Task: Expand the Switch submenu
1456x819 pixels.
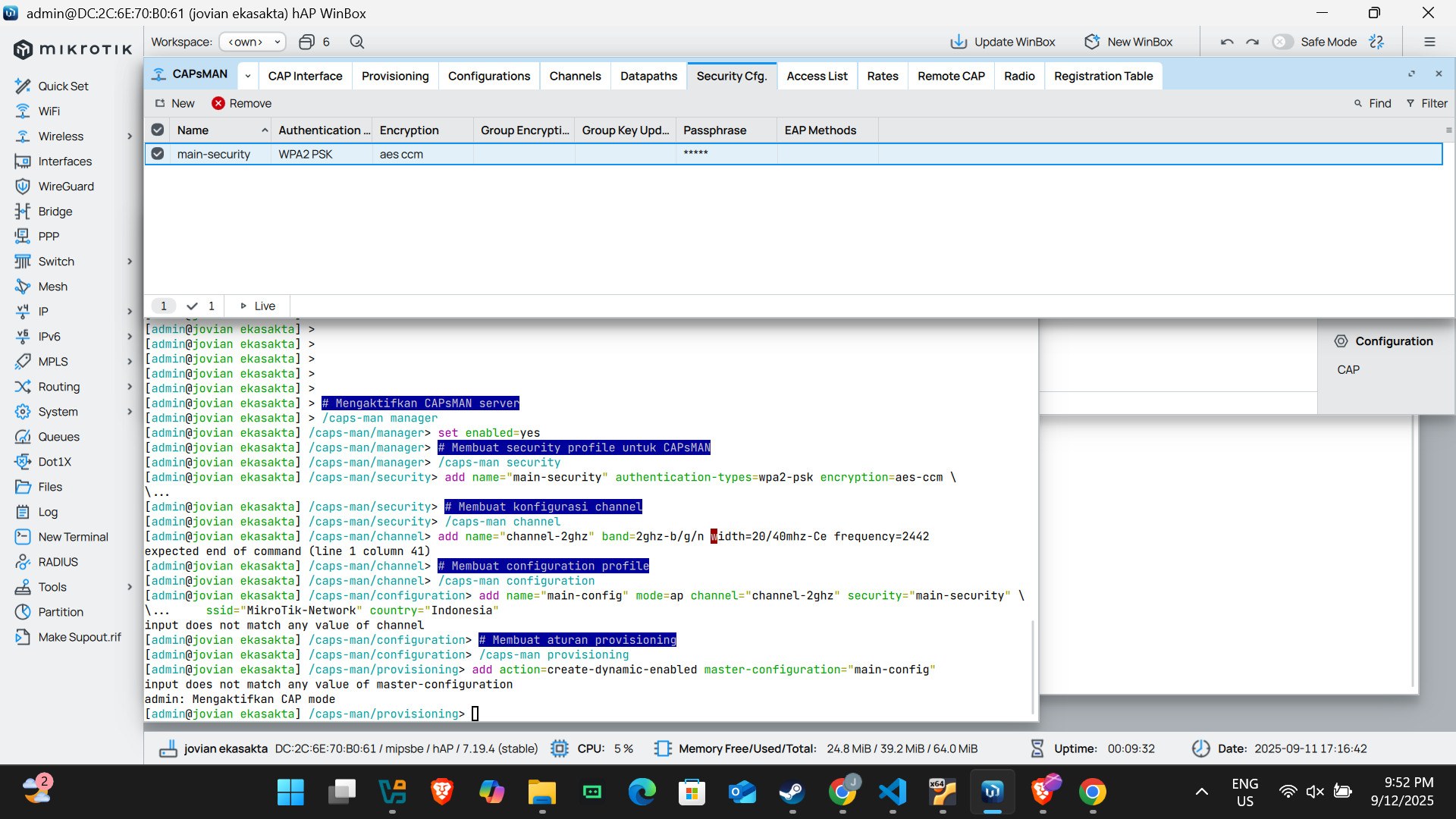Action: click(130, 261)
